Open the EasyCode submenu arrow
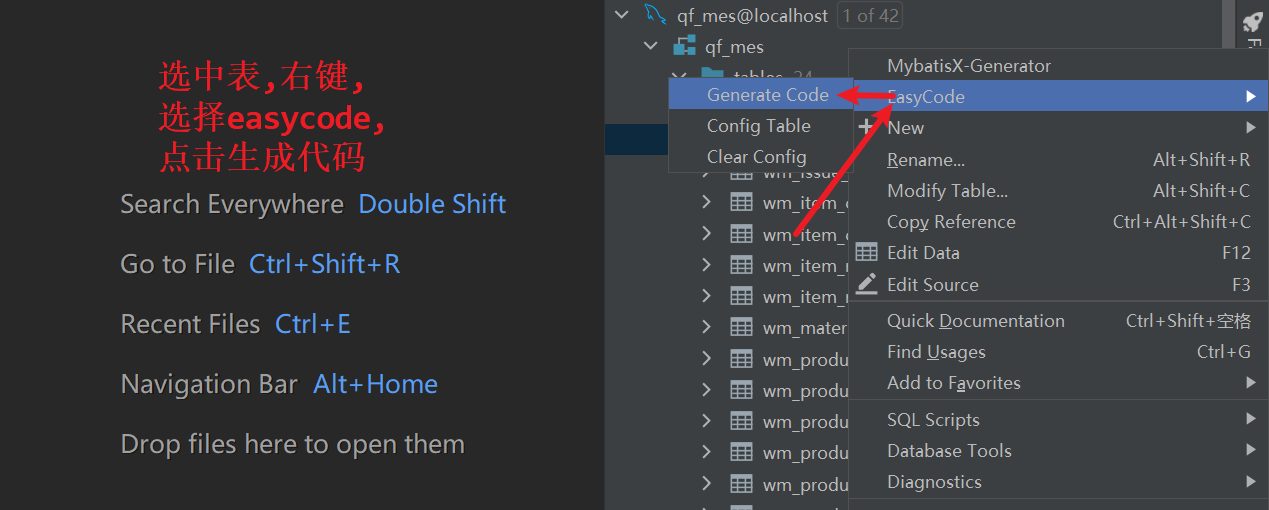Screen dimensions: 1269x510 tap(1250, 97)
